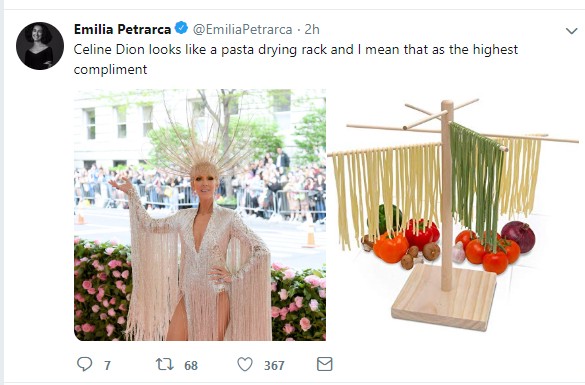The width and height of the screenshot is (585, 385).
Task: Retweet Emilia Petrarca's post
Action: 165,364
